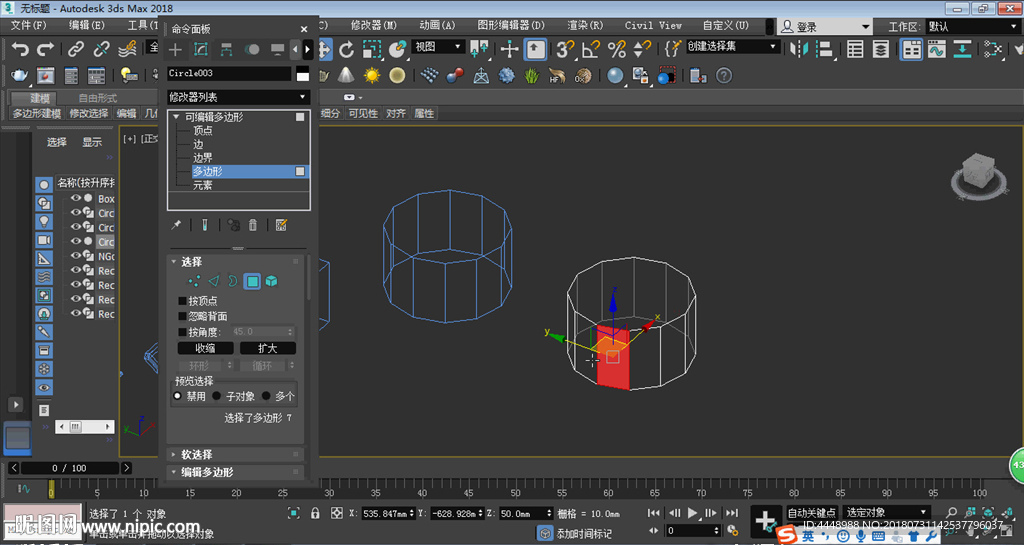Redo the last undone action
Image resolution: width=1024 pixels, height=545 pixels.
tap(45, 50)
